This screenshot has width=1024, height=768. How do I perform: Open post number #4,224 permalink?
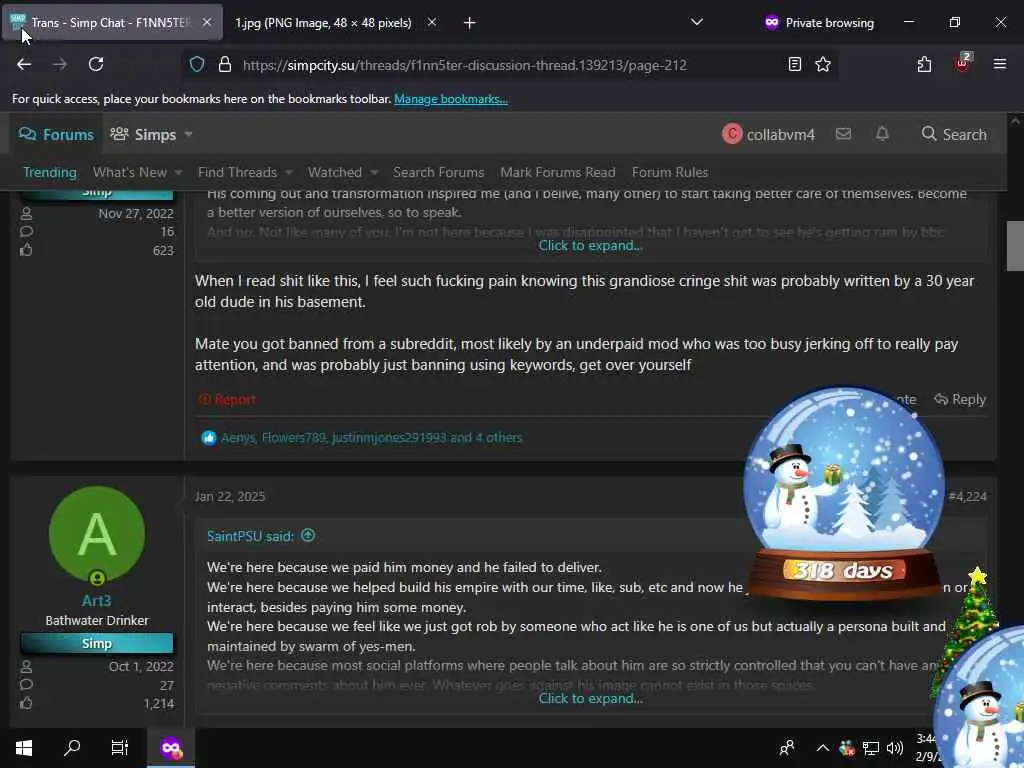[x=967, y=496]
